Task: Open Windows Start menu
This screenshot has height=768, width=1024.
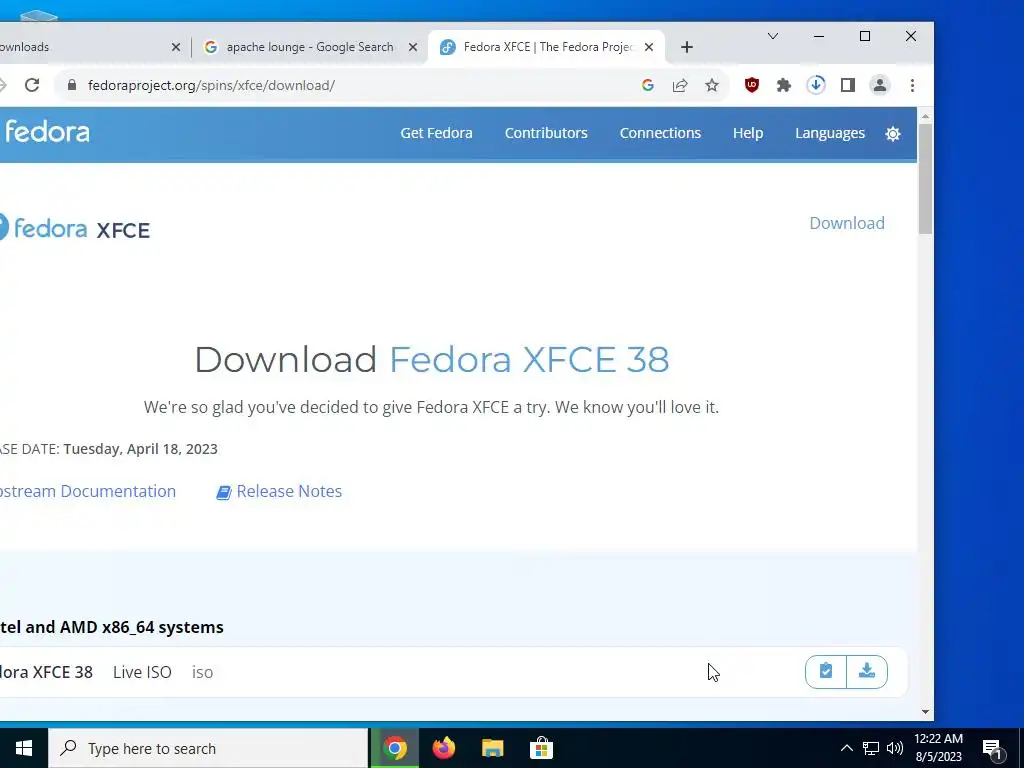Action: pyautogui.click(x=24, y=748)
